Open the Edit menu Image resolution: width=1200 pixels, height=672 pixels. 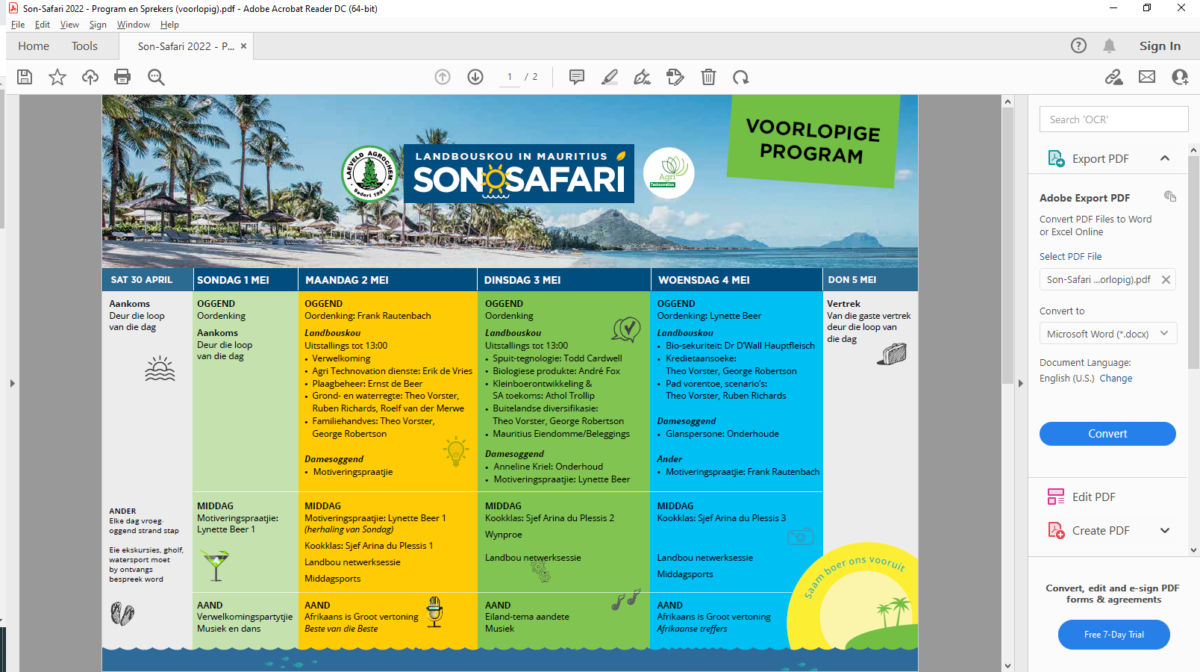point(43,25)
